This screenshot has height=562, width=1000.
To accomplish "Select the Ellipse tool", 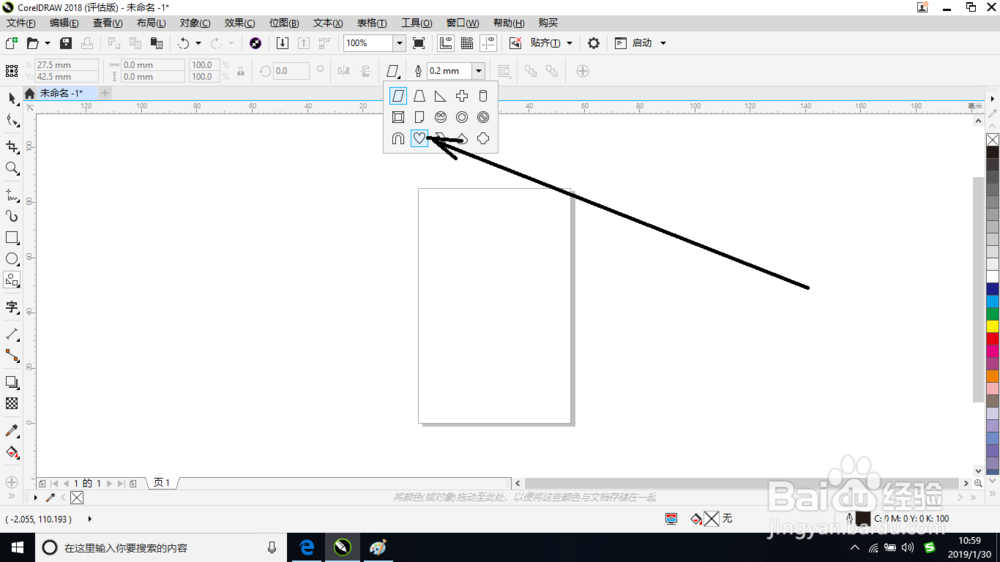I will 11,259.
